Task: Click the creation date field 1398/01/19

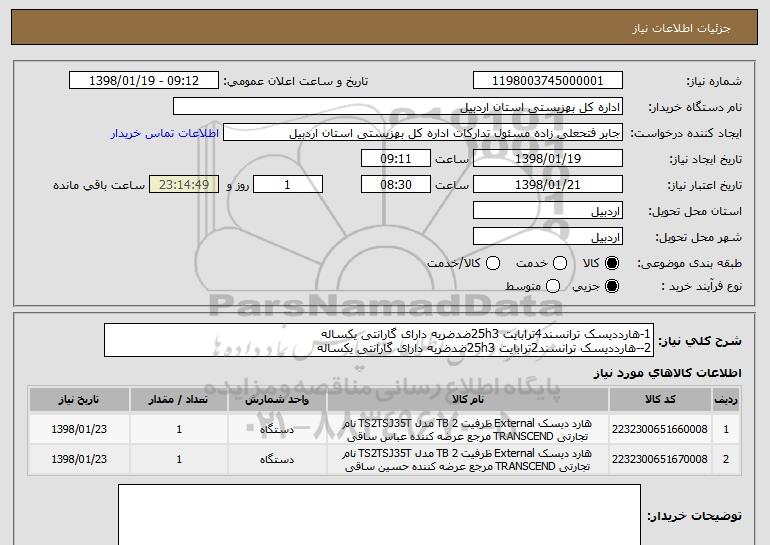Action: (548, 159)
